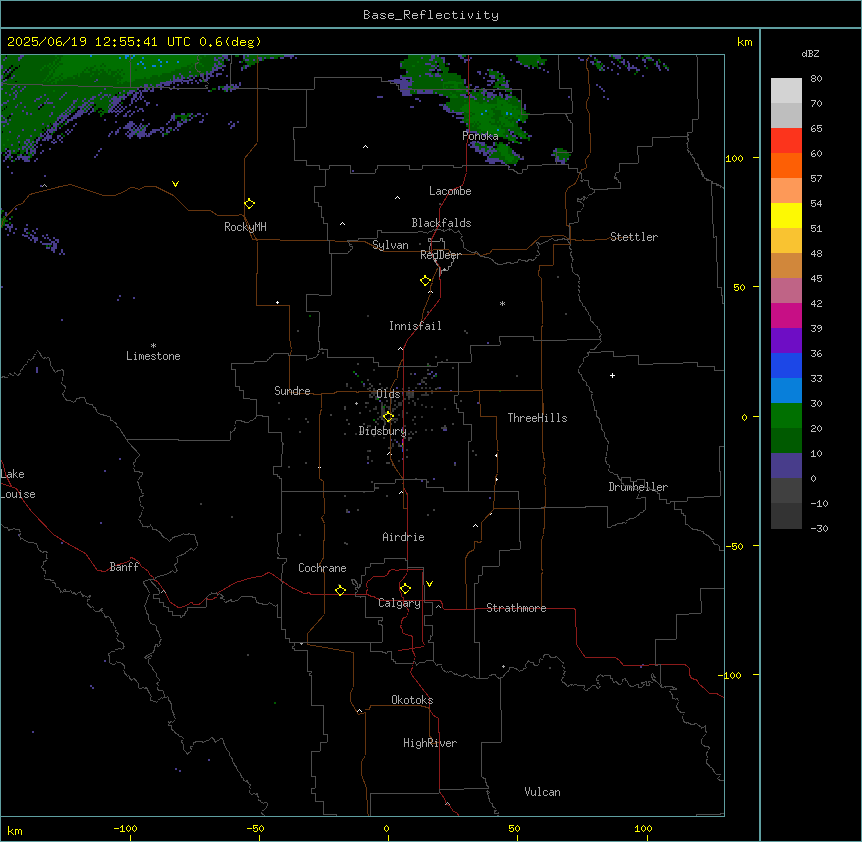Select the magenta 42 to 39 dBZ swatch
The height and width of the screenshot is (842, 862).
pyautogui.click(x=786, y=315)
